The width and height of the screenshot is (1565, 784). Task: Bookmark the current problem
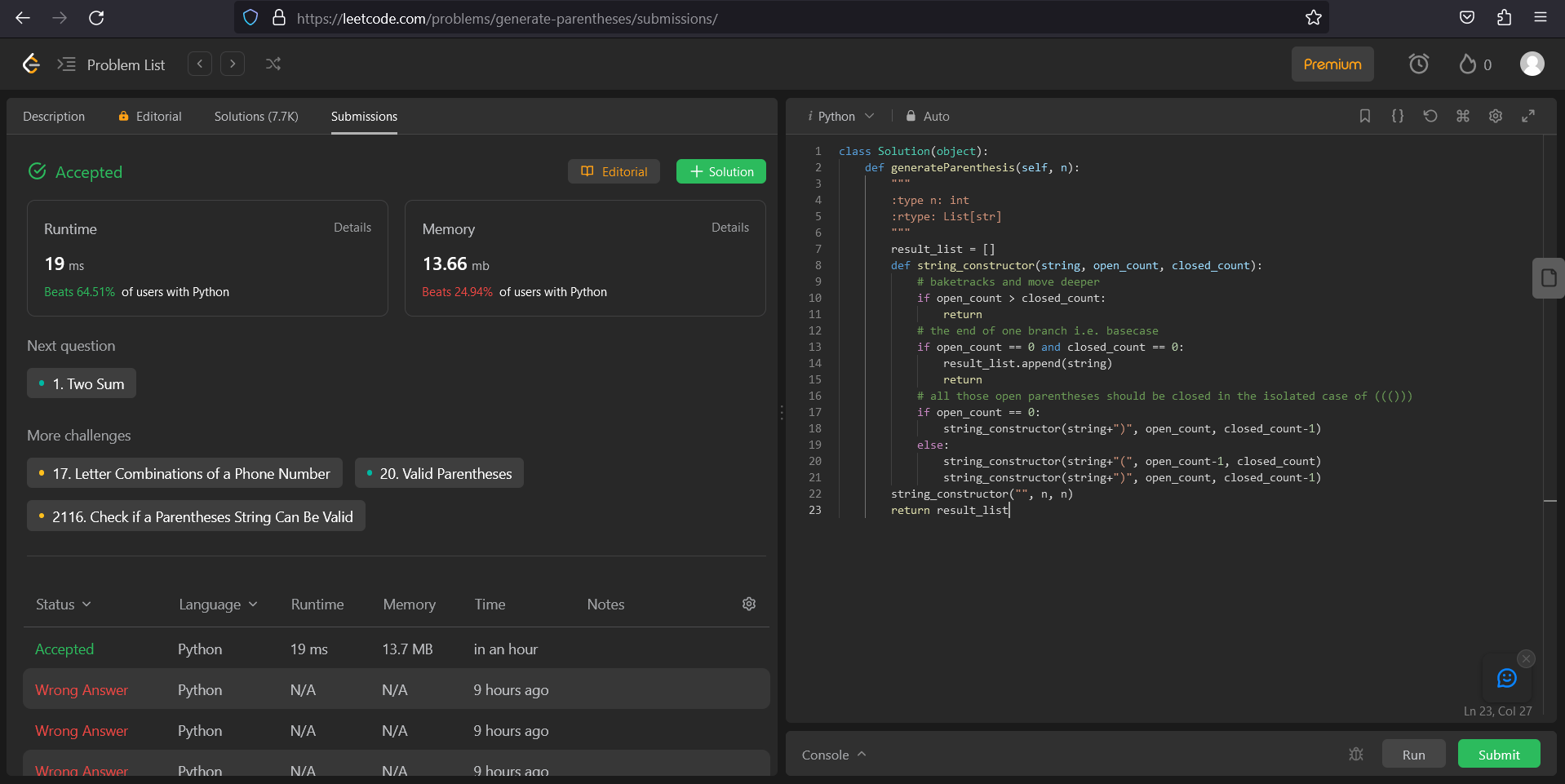coord(1364,116)
